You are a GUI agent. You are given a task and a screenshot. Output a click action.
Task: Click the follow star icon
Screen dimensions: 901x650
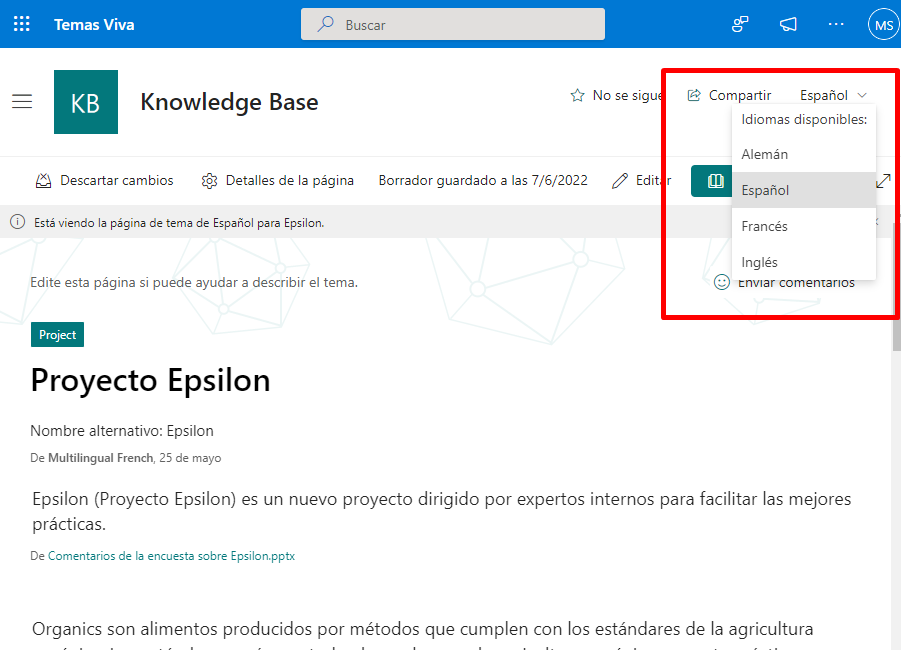point(577,95)
